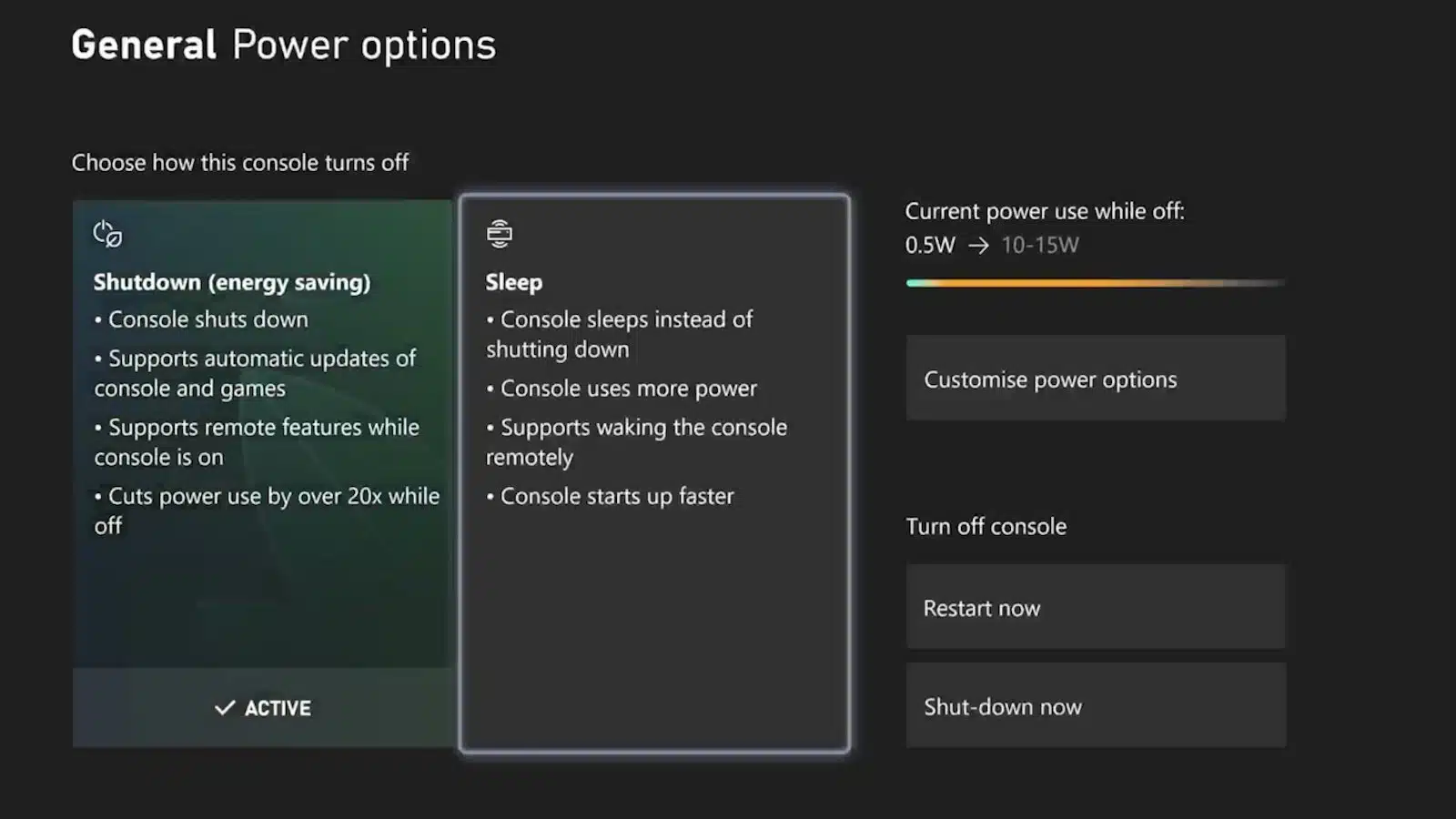Viewport: 1456px width, 819px height.
Task: Click the console wake icon on Sleep card
Action: pos(498,233)
